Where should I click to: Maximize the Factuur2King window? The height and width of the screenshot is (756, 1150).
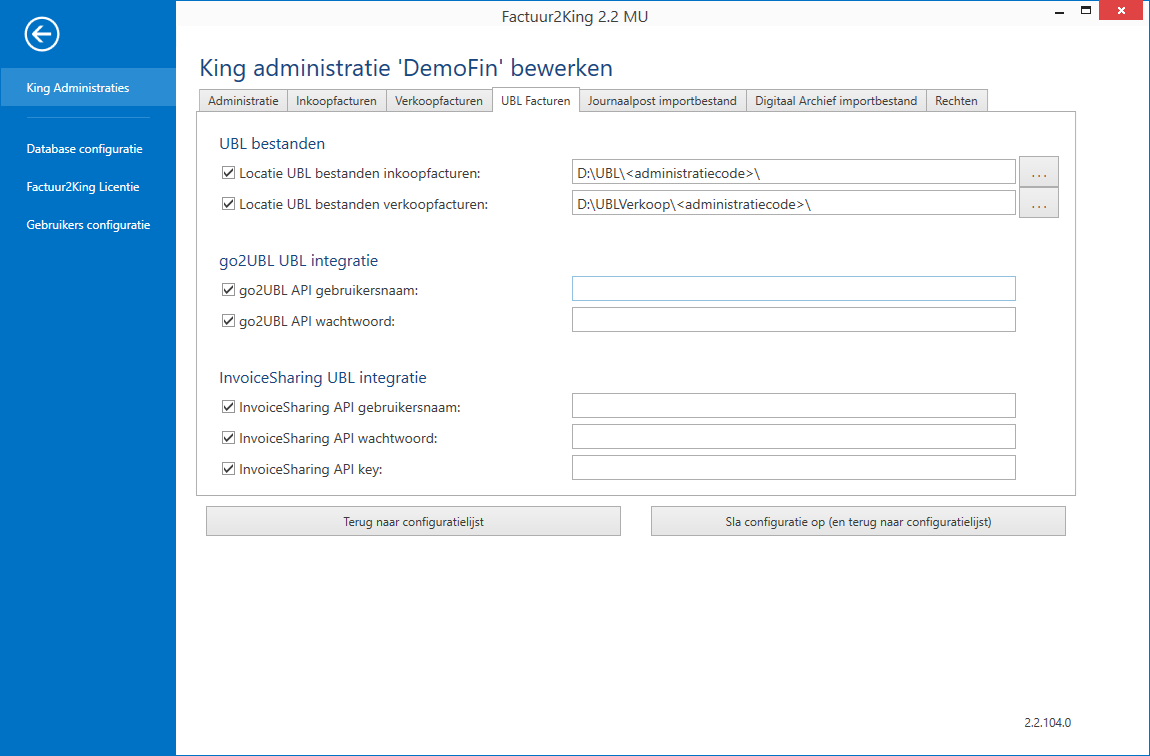[x=1086, y=10]
